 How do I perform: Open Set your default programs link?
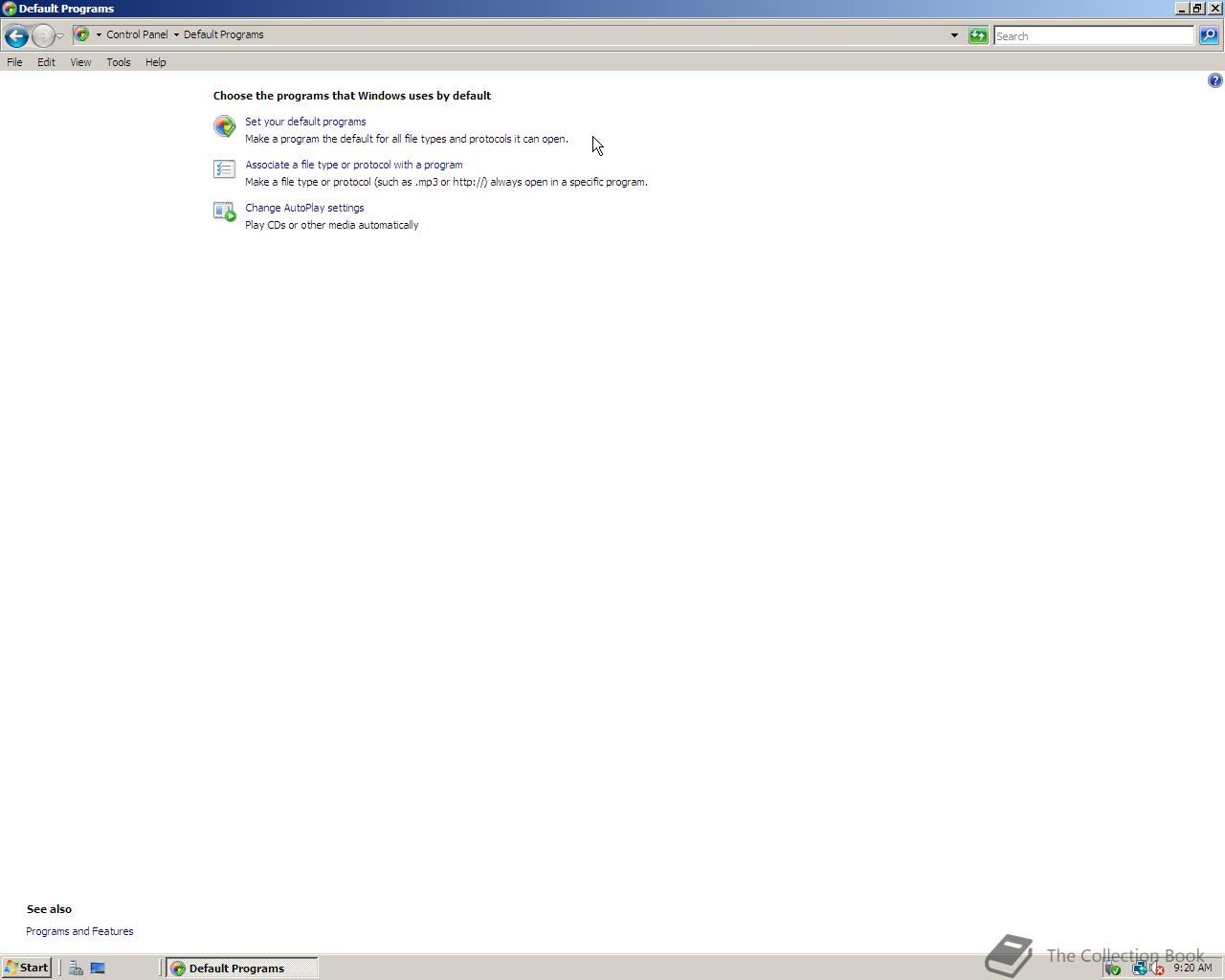305,122
